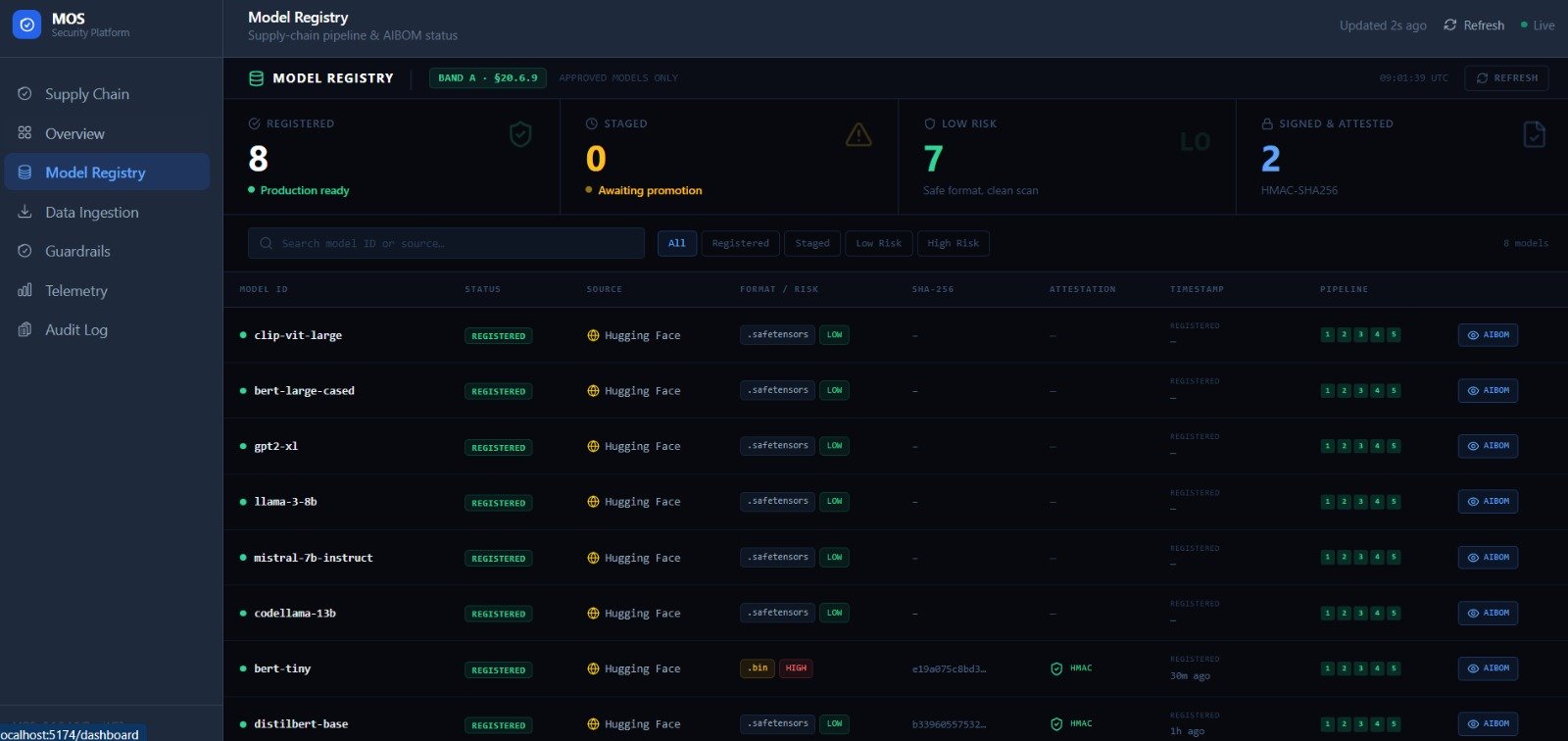The image size is (1568, 741).
Task: Click the model name codellama-13b
Action: click(x=295, y=614)
